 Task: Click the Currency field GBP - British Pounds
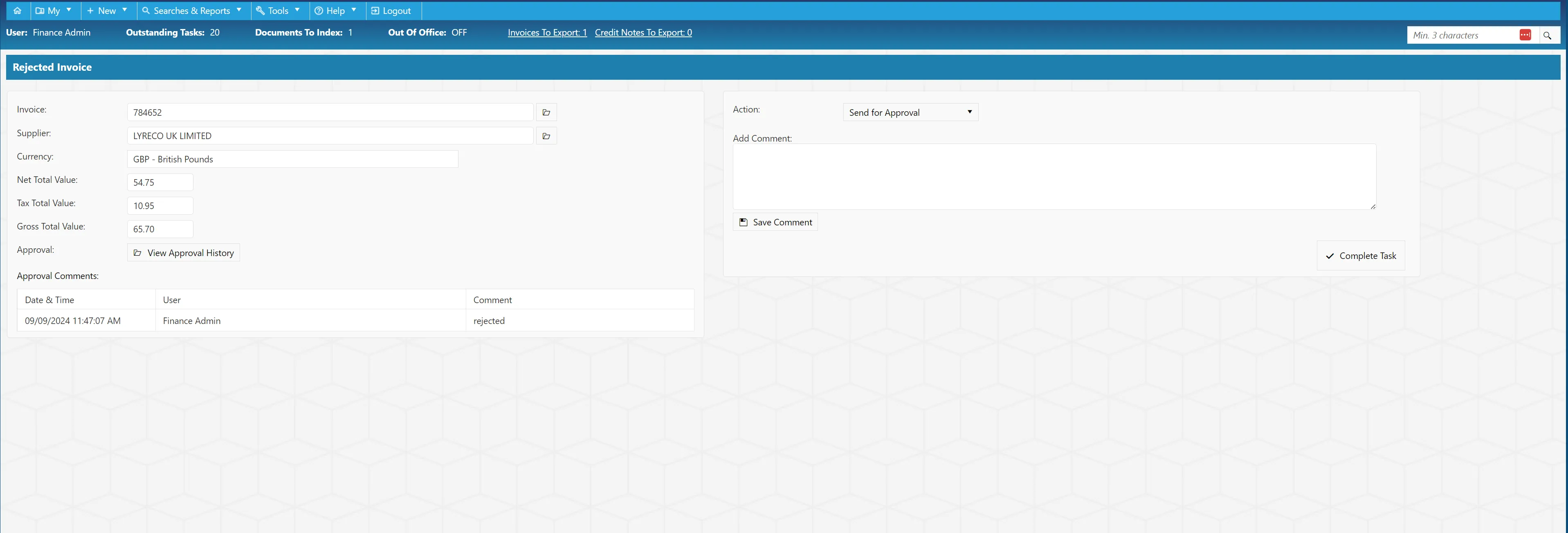click(x=292, y=159)
